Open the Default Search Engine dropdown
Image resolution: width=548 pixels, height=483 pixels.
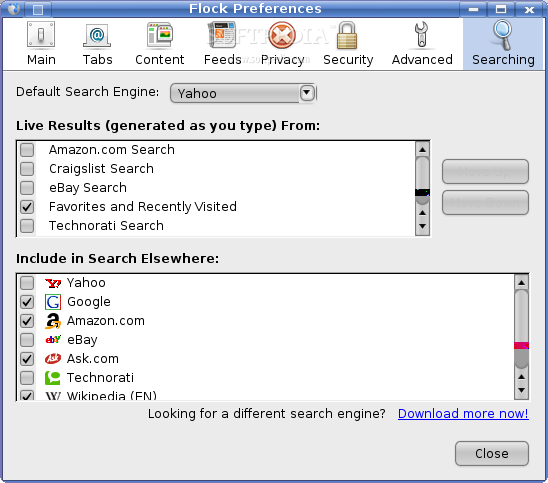(243, 93)
